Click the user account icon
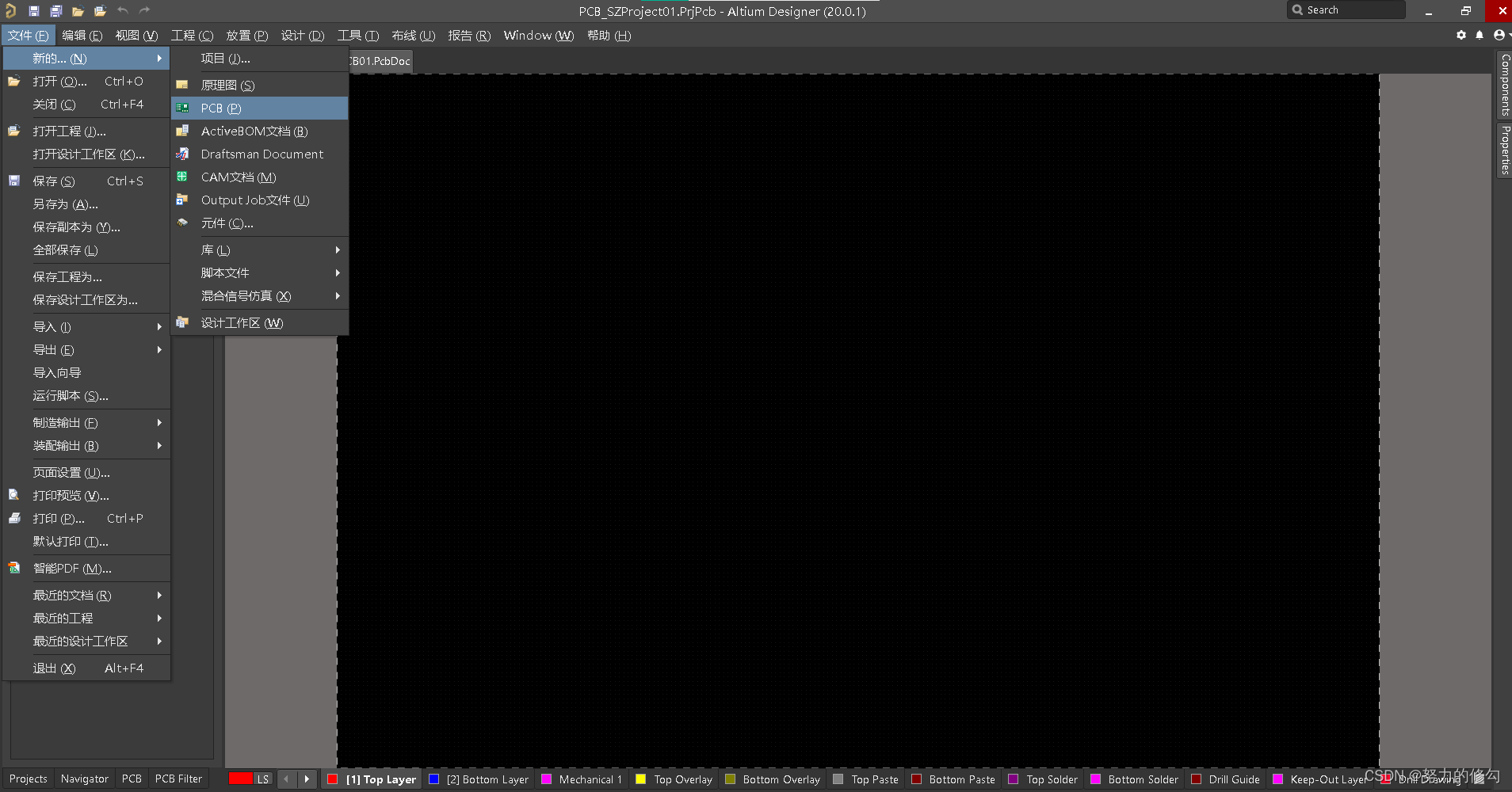 click(x=1499, y=35)
